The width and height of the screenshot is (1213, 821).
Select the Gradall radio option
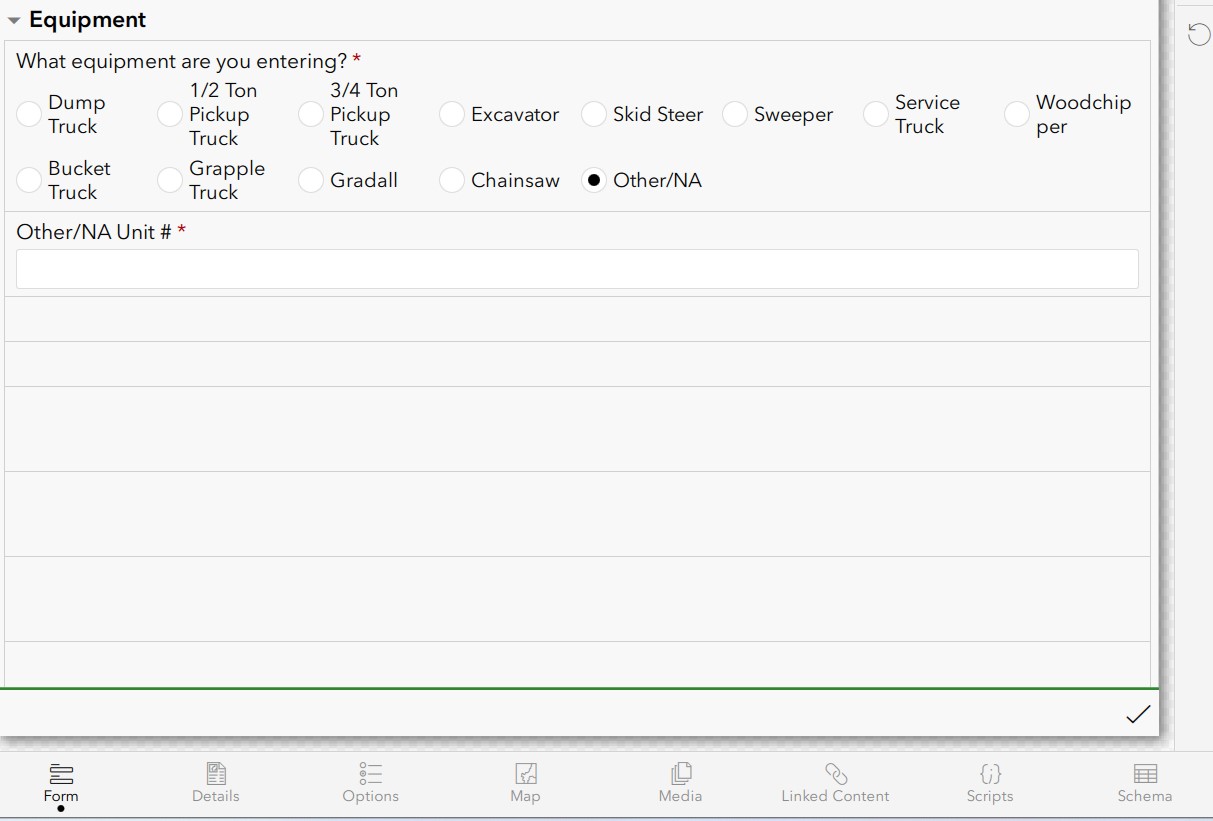(311, 181)
